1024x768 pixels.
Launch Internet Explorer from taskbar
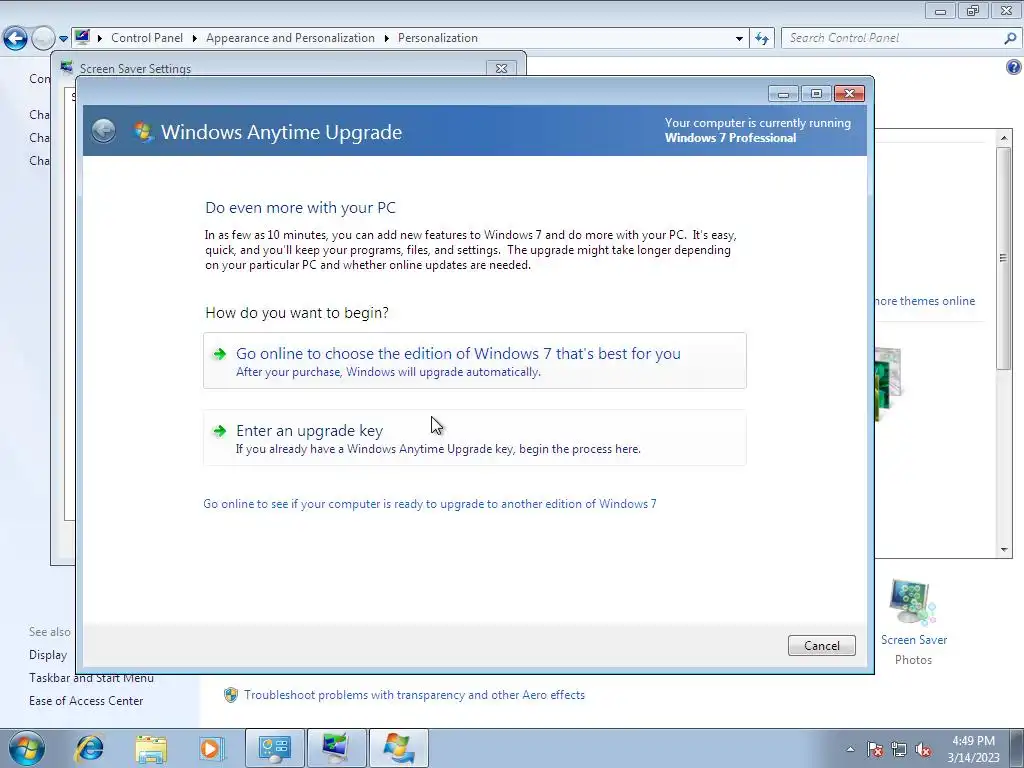tap(89, 748)
